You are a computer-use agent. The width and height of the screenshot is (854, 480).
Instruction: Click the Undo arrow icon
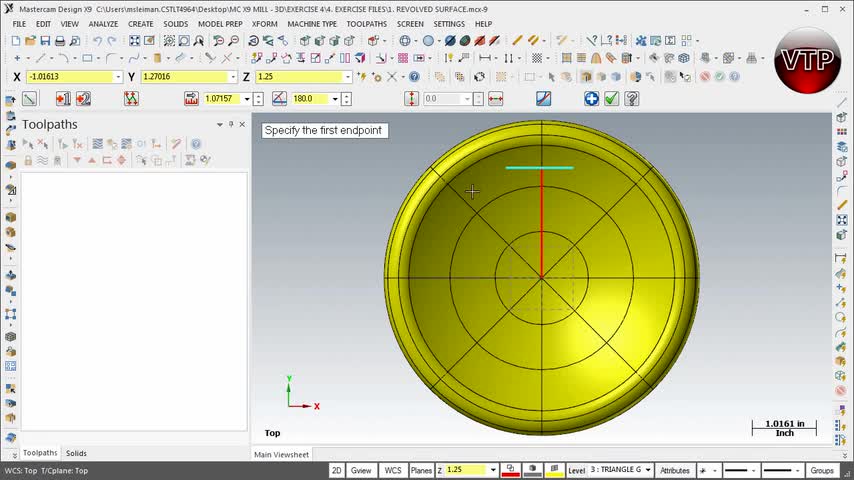point(97,41)
